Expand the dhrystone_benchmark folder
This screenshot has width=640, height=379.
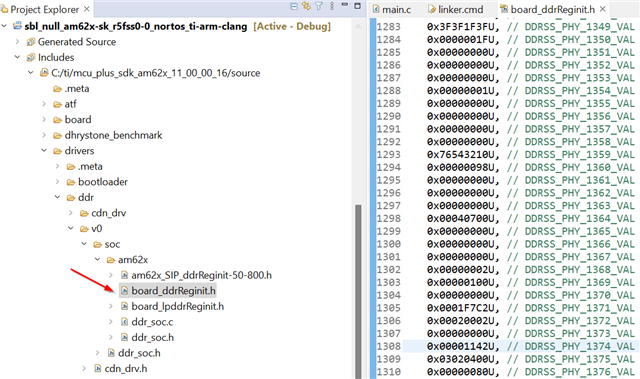[x=44, y=135]
